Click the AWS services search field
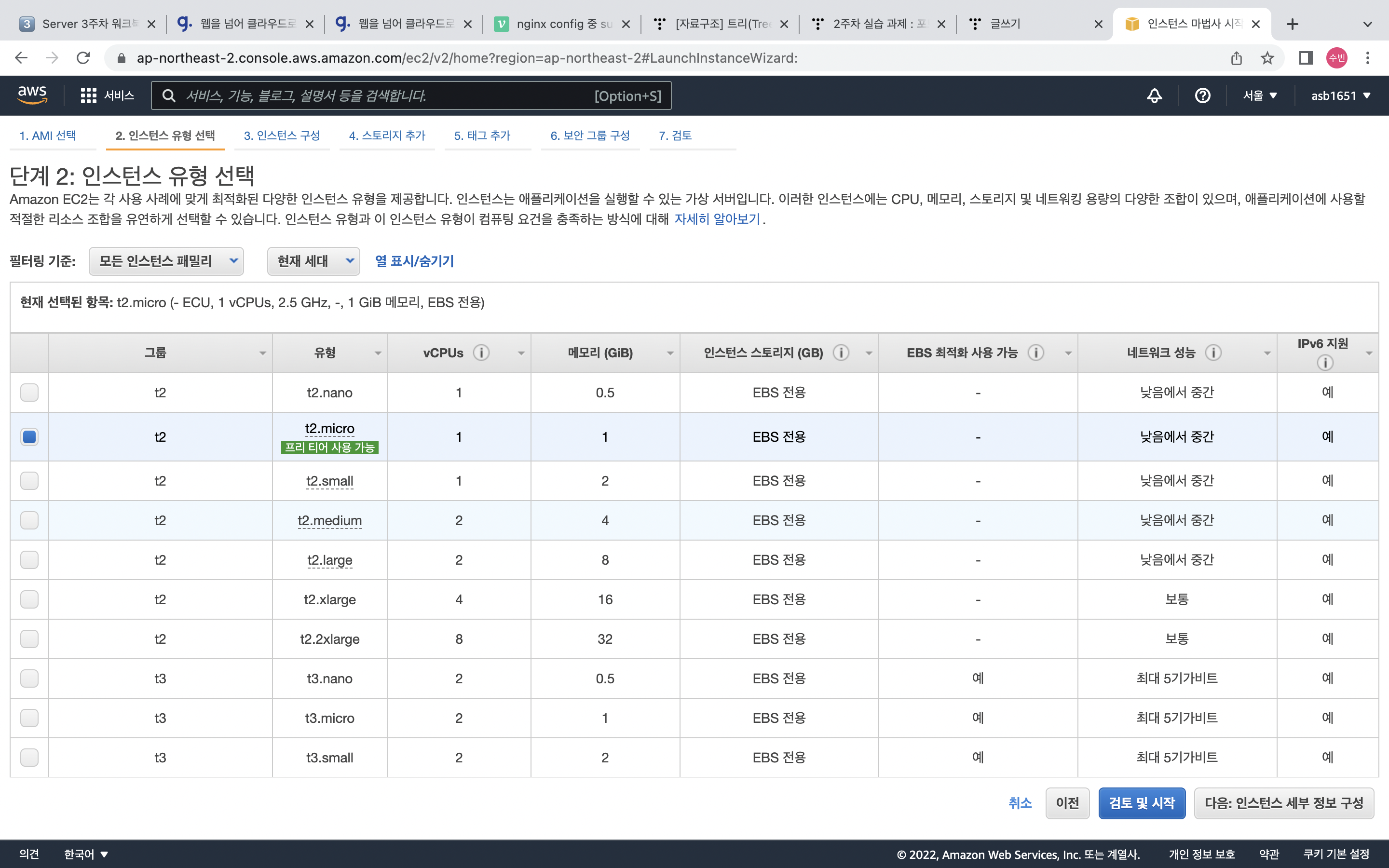 point(379,95)
